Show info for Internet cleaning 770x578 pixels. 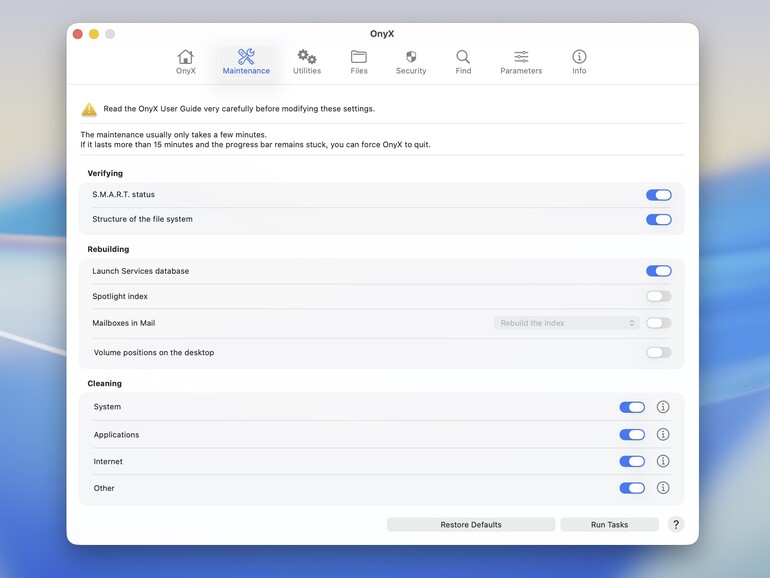[x=663, y=461]
